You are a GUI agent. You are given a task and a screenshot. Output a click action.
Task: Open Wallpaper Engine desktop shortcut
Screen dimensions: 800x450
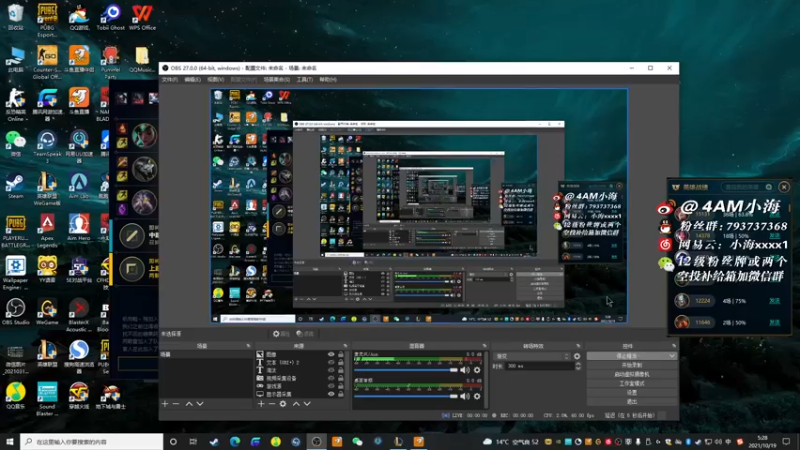15,273
